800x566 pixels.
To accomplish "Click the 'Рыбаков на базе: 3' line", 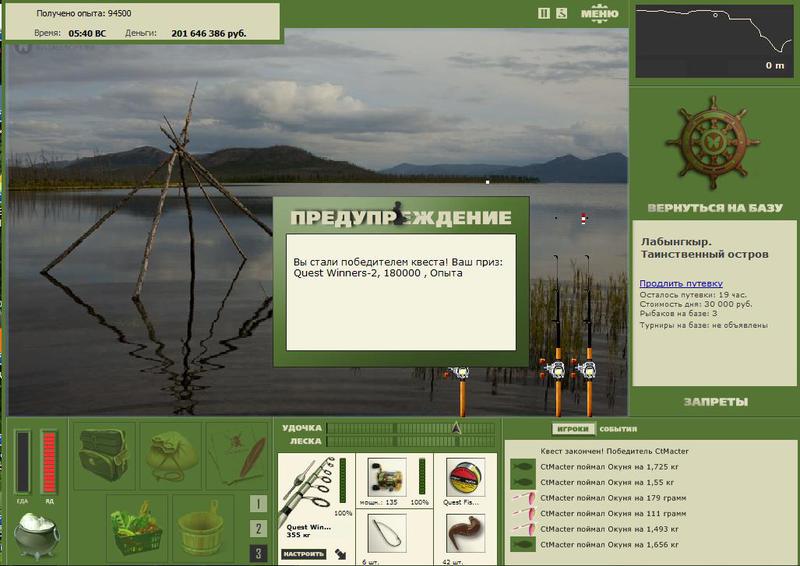I will tap(678, 313).
